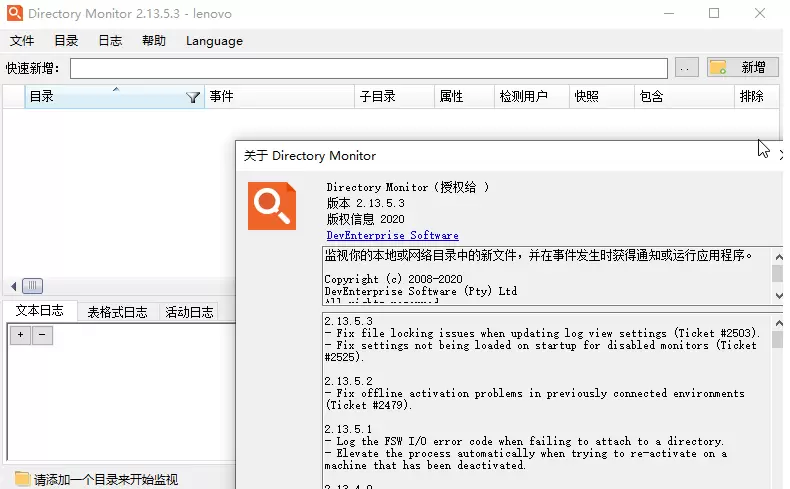Click changelog scrollbar up arrow
This screenshot has height=489, width=790.
[778, 323]
